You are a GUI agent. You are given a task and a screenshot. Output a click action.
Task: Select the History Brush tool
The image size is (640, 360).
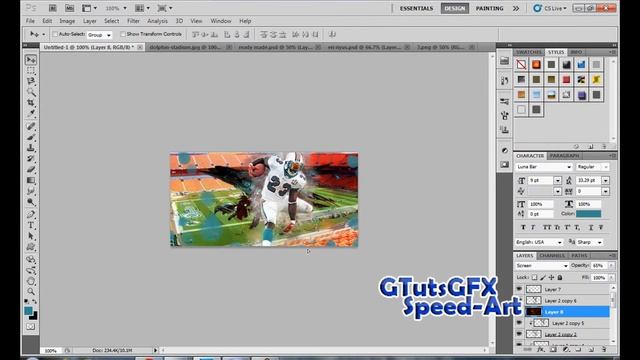pos(31,158)
